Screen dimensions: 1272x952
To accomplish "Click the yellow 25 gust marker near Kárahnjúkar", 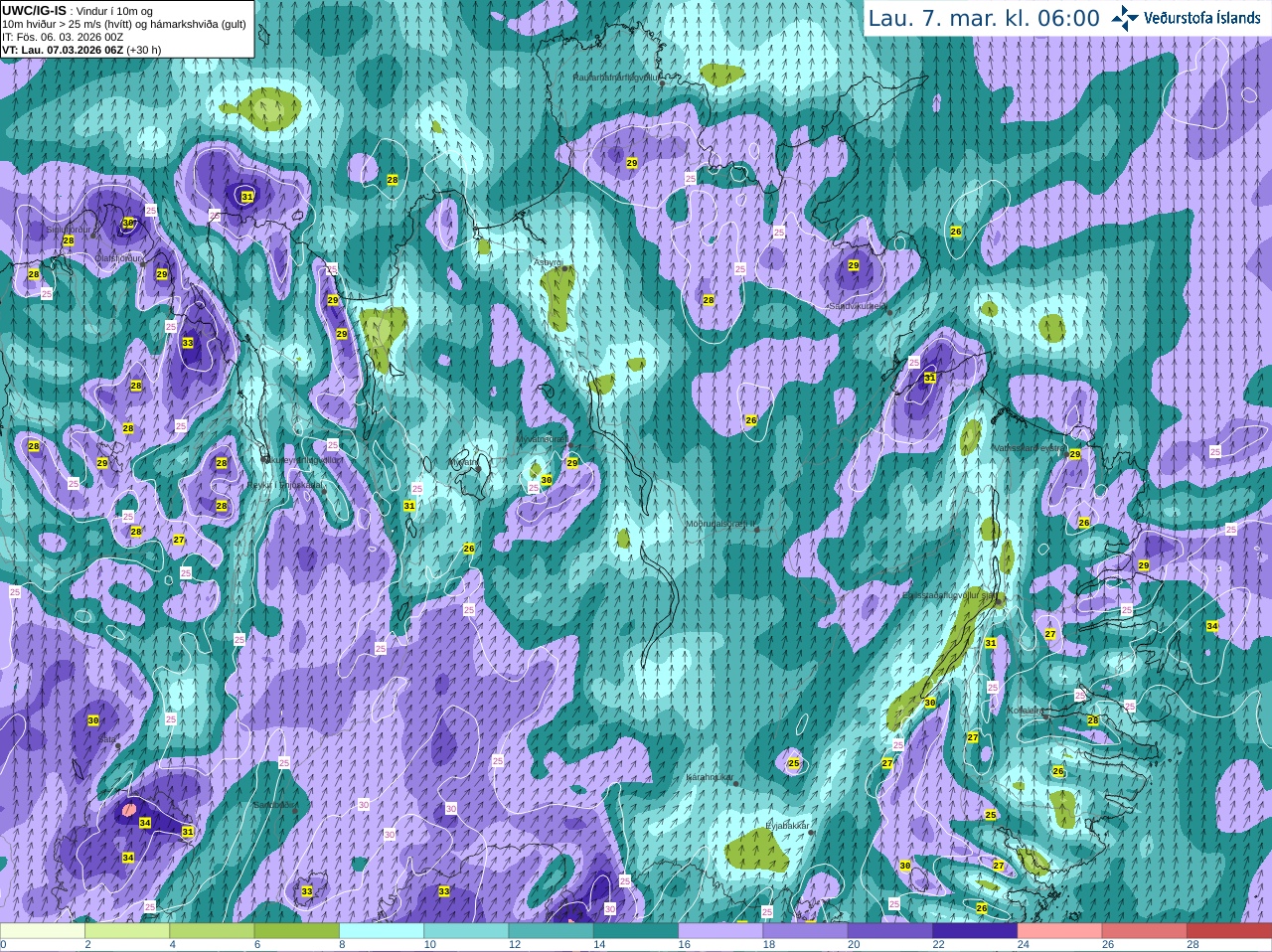I will [794, 763].
